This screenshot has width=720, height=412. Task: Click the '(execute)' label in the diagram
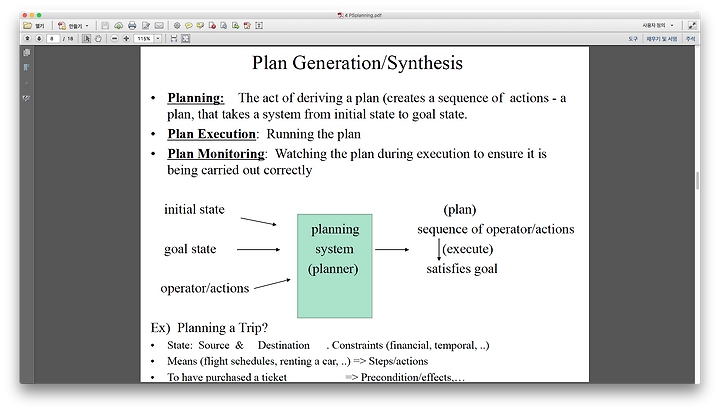[x=467, y=249]
